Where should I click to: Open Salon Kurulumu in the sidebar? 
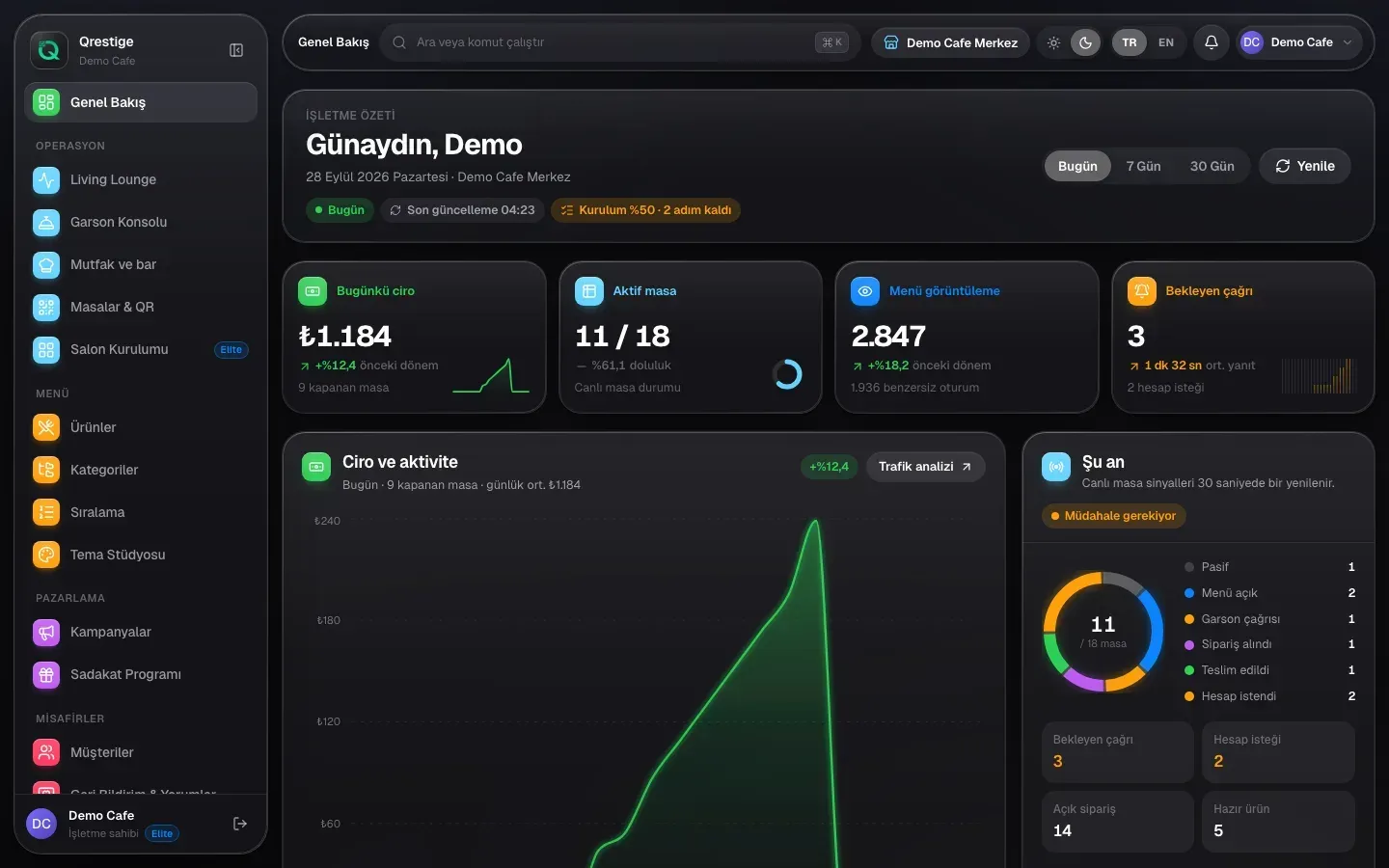pyautogui.click(x=141, y=349)
